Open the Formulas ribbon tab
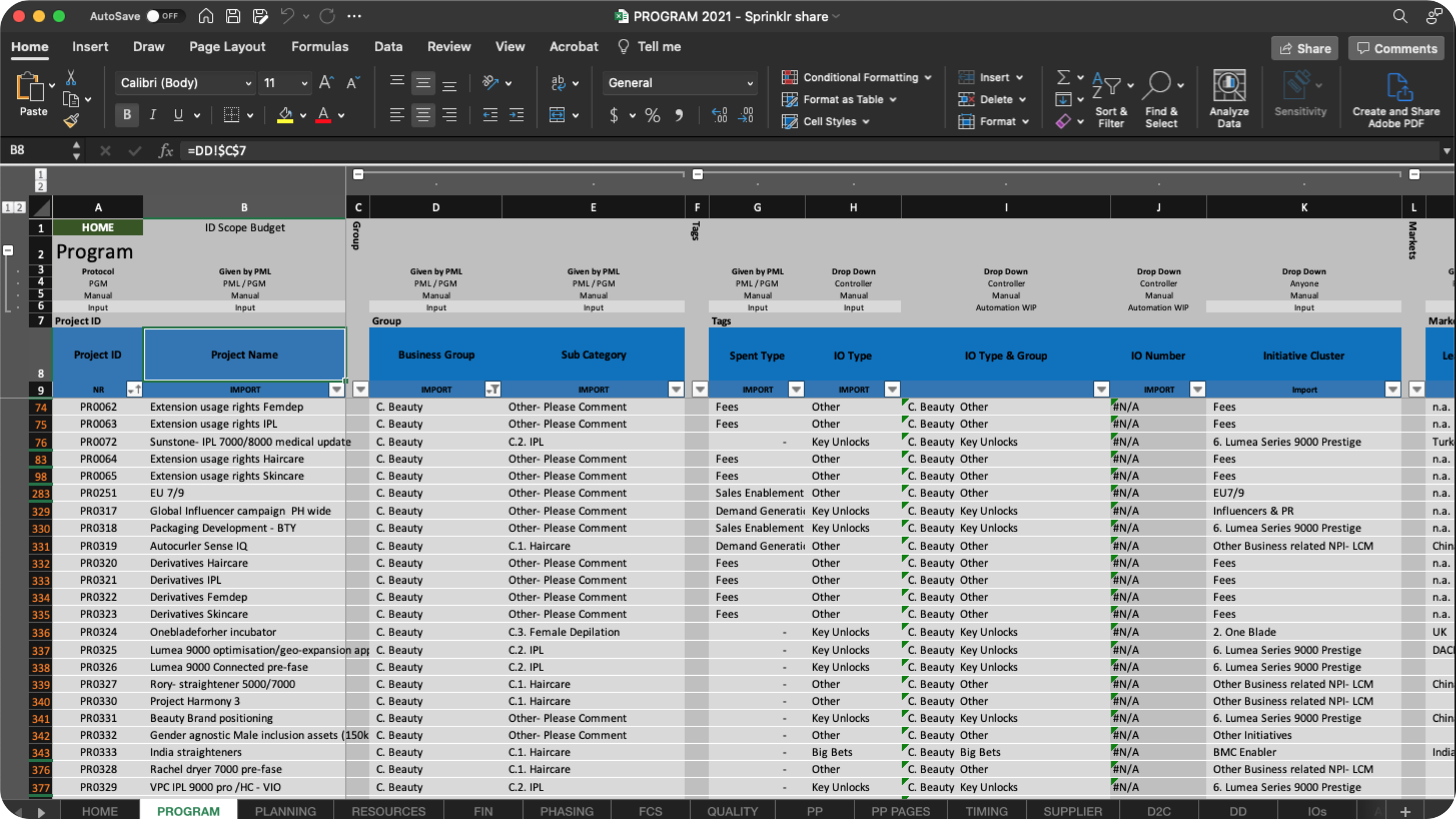 point(320,47)
